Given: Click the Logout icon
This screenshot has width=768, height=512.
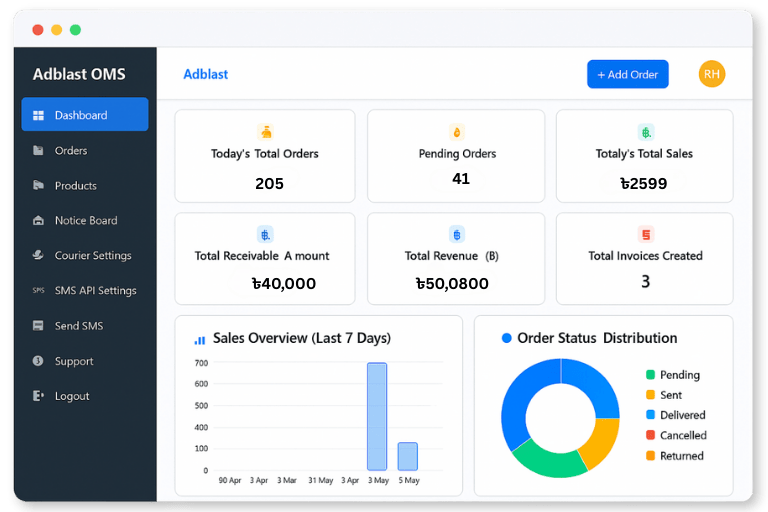Looking at the screenshot, I should click(x=38, y=396).
